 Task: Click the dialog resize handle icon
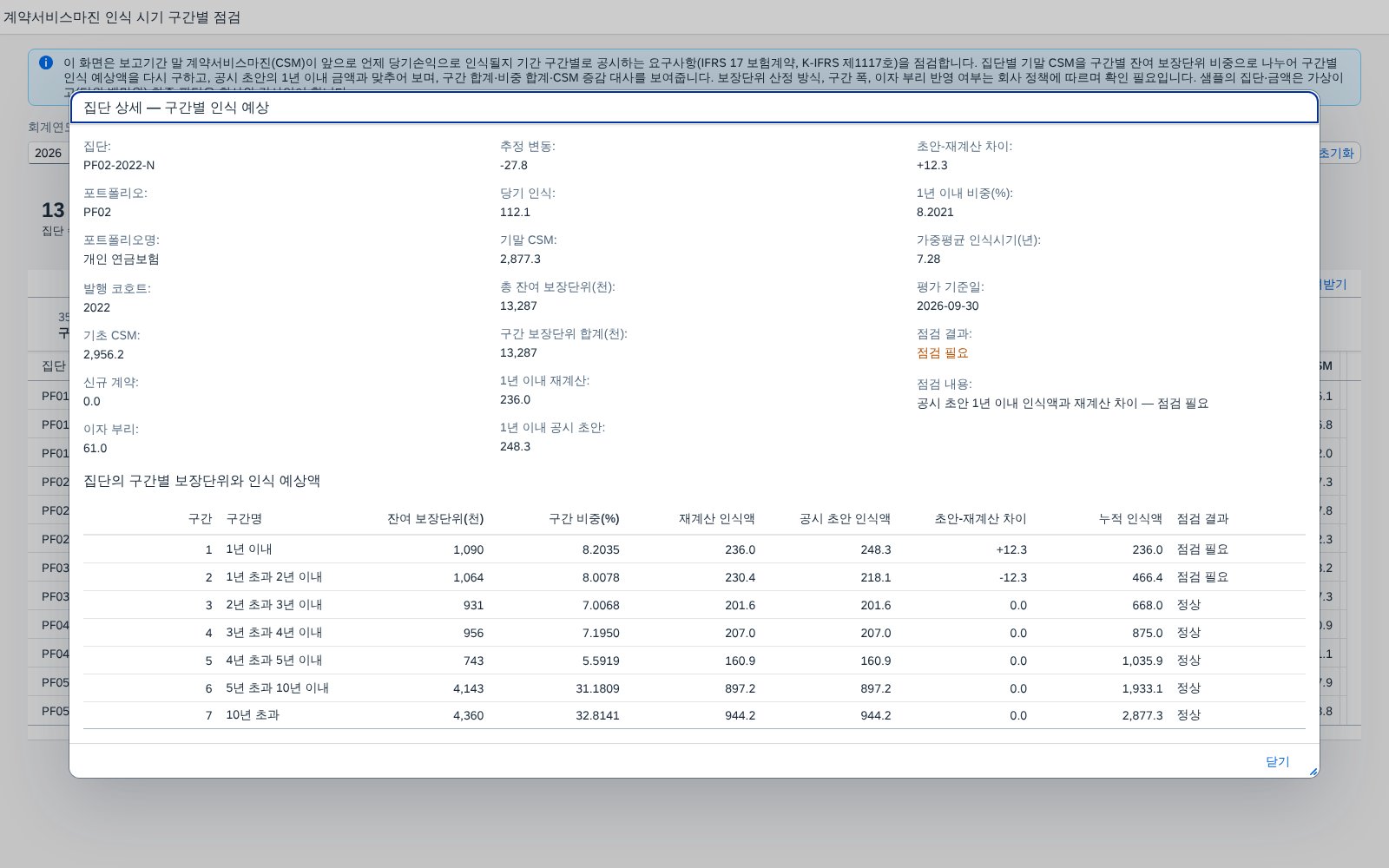click(1313, 771)
